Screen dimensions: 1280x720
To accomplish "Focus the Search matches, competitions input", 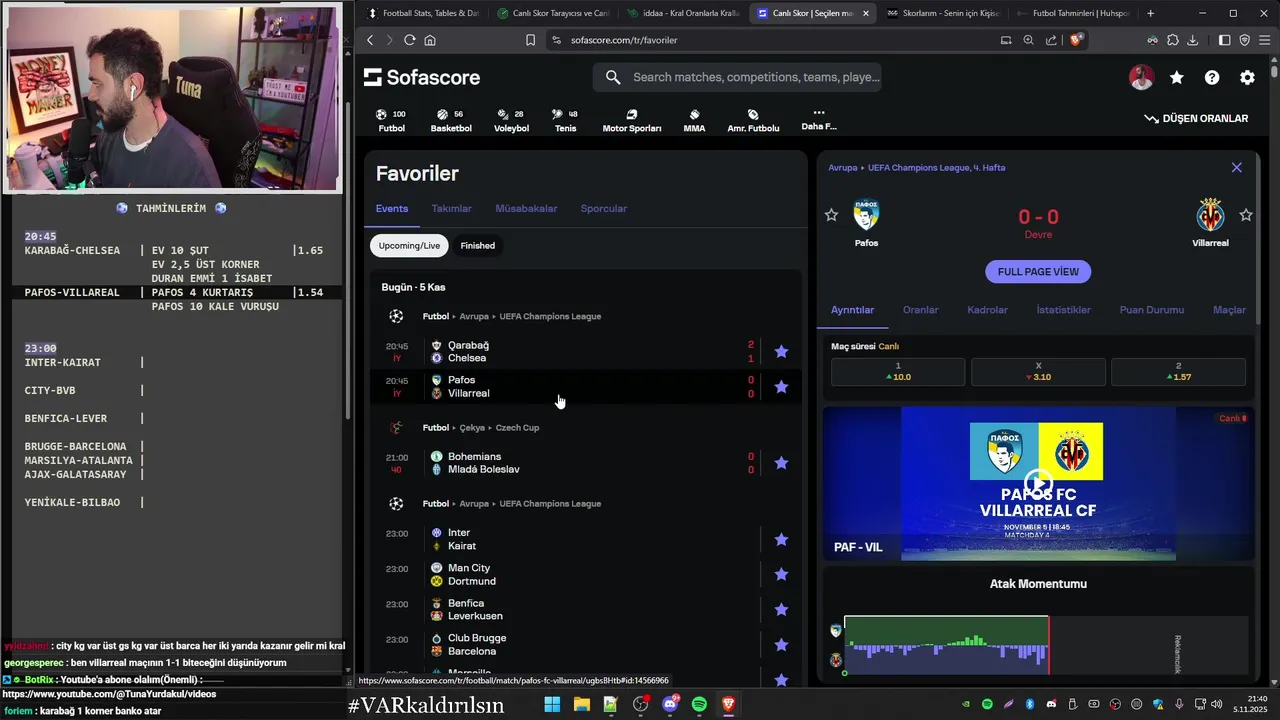I will (x=737, y=77).
